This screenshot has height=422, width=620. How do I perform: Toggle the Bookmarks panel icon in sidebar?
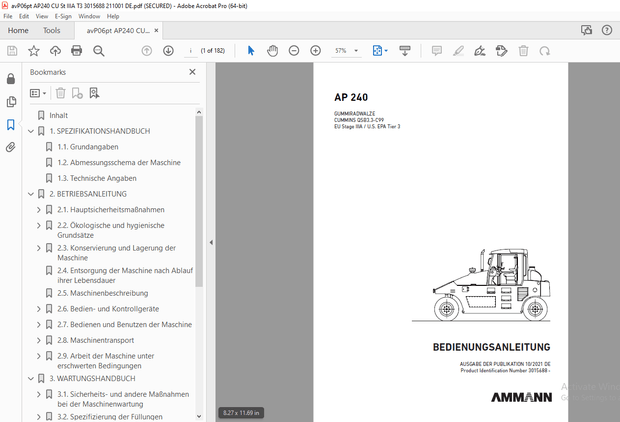11,125
